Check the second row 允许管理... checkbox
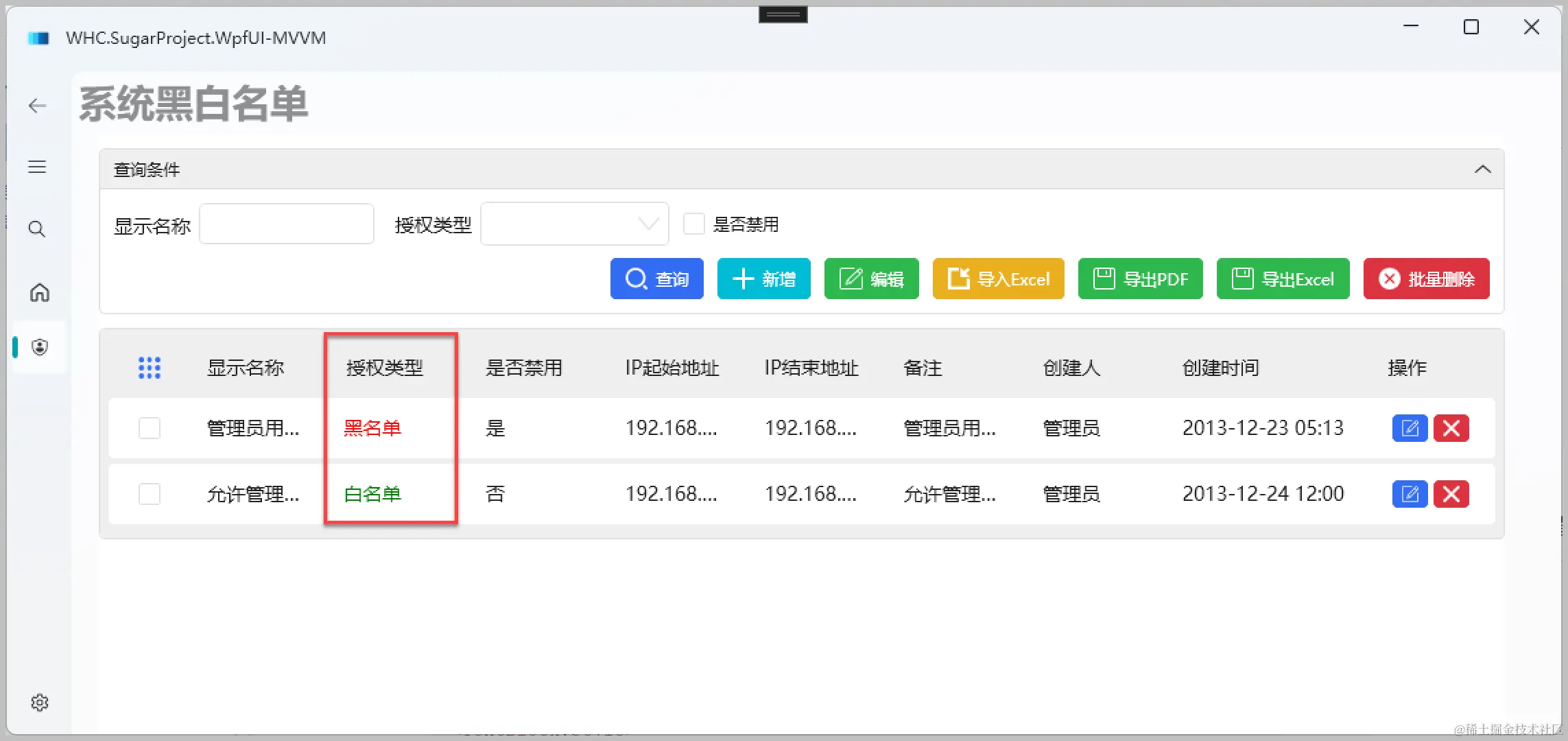1568x741 pixels. (150, 494)
